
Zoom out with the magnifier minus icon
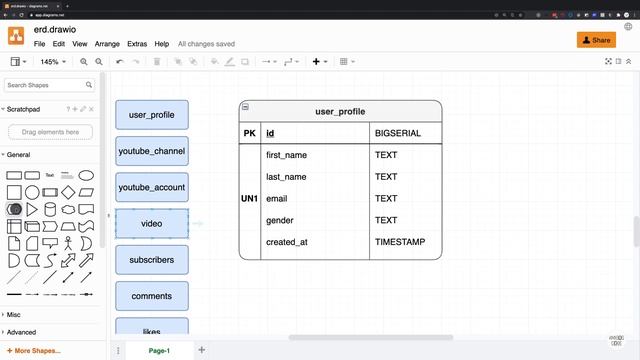pyautogui.click(x=99, y=62)
